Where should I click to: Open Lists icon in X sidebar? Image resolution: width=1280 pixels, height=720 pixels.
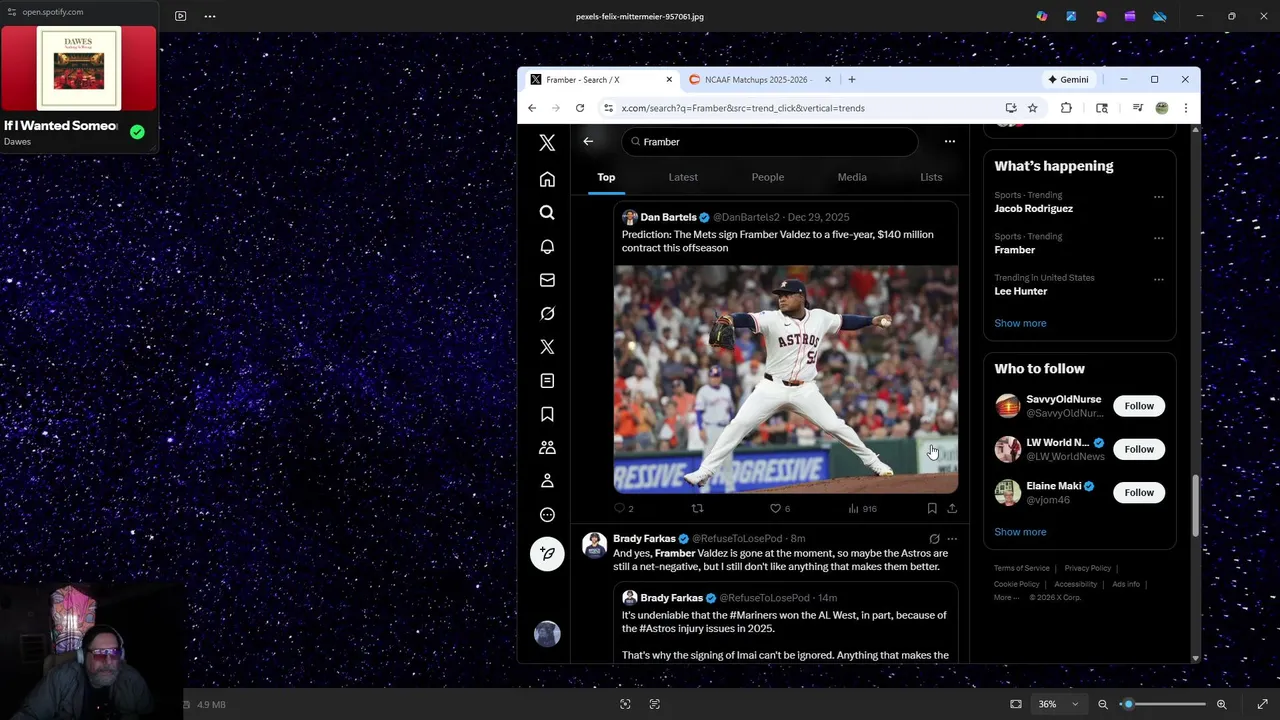(547, 381)
